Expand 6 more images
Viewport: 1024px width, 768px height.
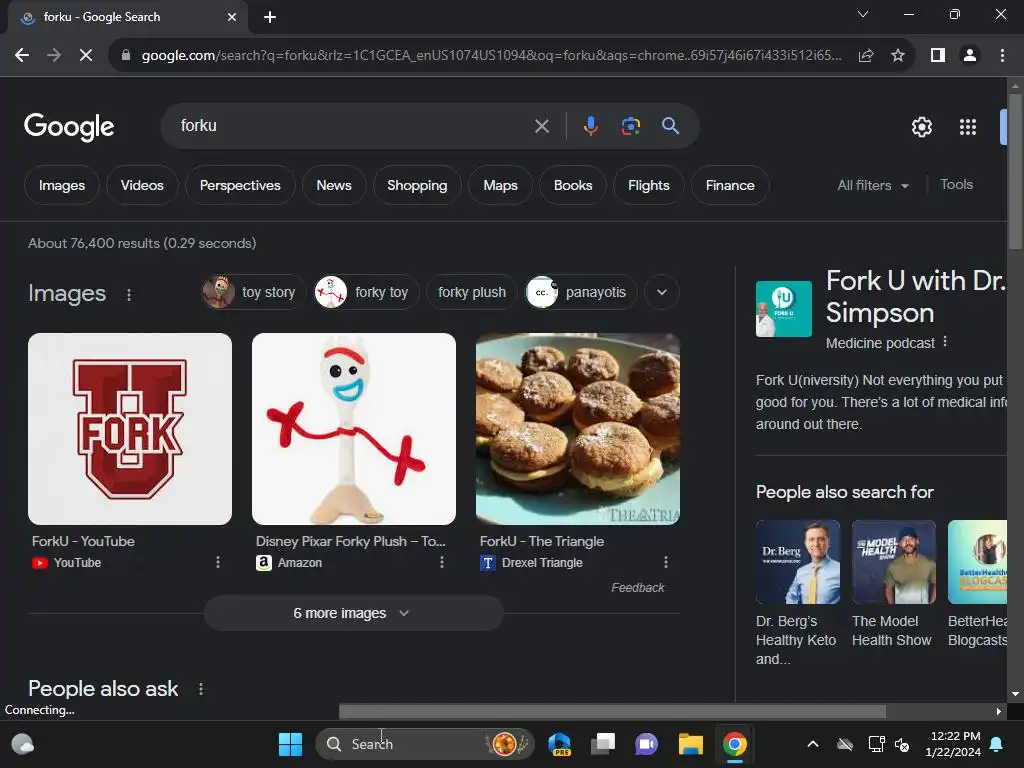pyautogui.click(x=353, y=613)
